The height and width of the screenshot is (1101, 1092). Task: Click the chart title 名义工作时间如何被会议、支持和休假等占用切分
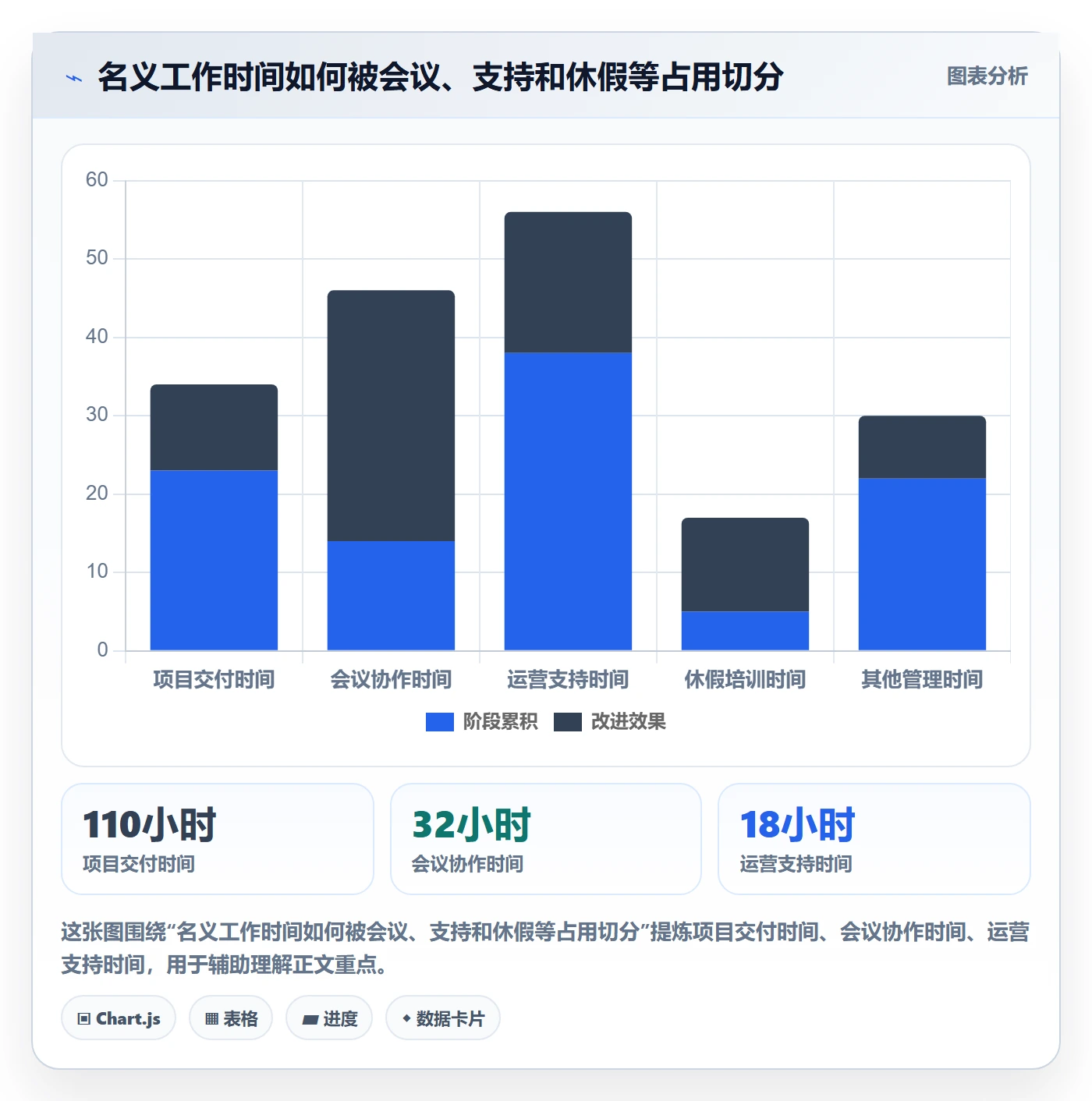tap(441, 77)
